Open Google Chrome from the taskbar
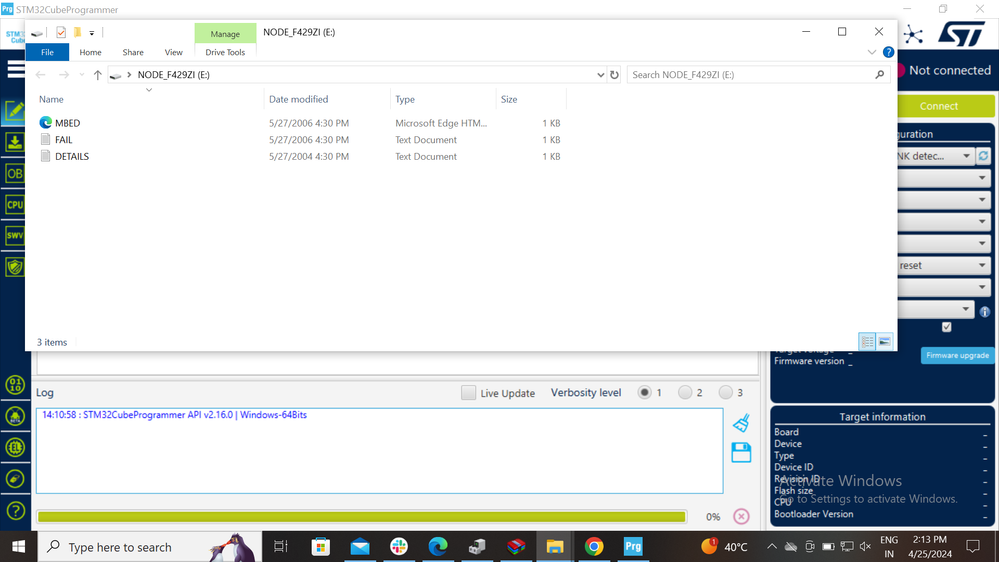This screenshot has width=999, height=562. point(594,547)
